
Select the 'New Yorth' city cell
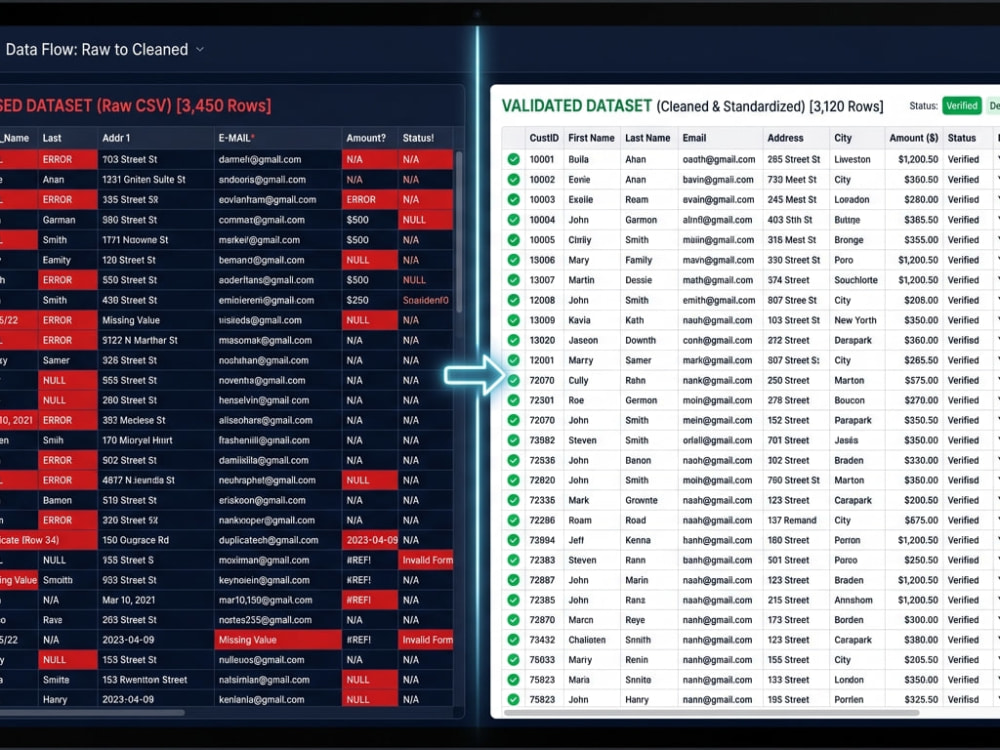855,320
